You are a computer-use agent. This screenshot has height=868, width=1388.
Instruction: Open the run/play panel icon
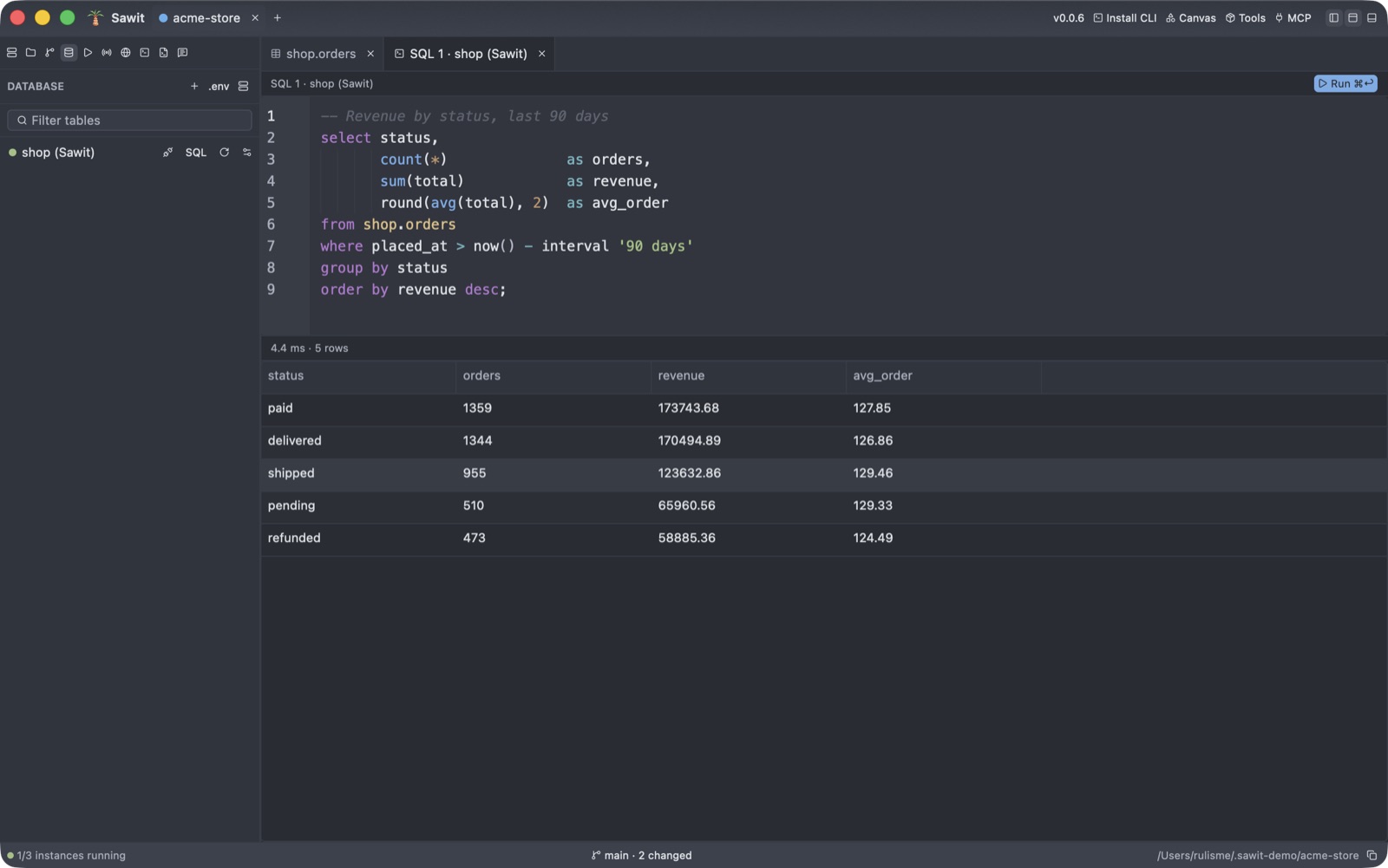click(88, 53)
